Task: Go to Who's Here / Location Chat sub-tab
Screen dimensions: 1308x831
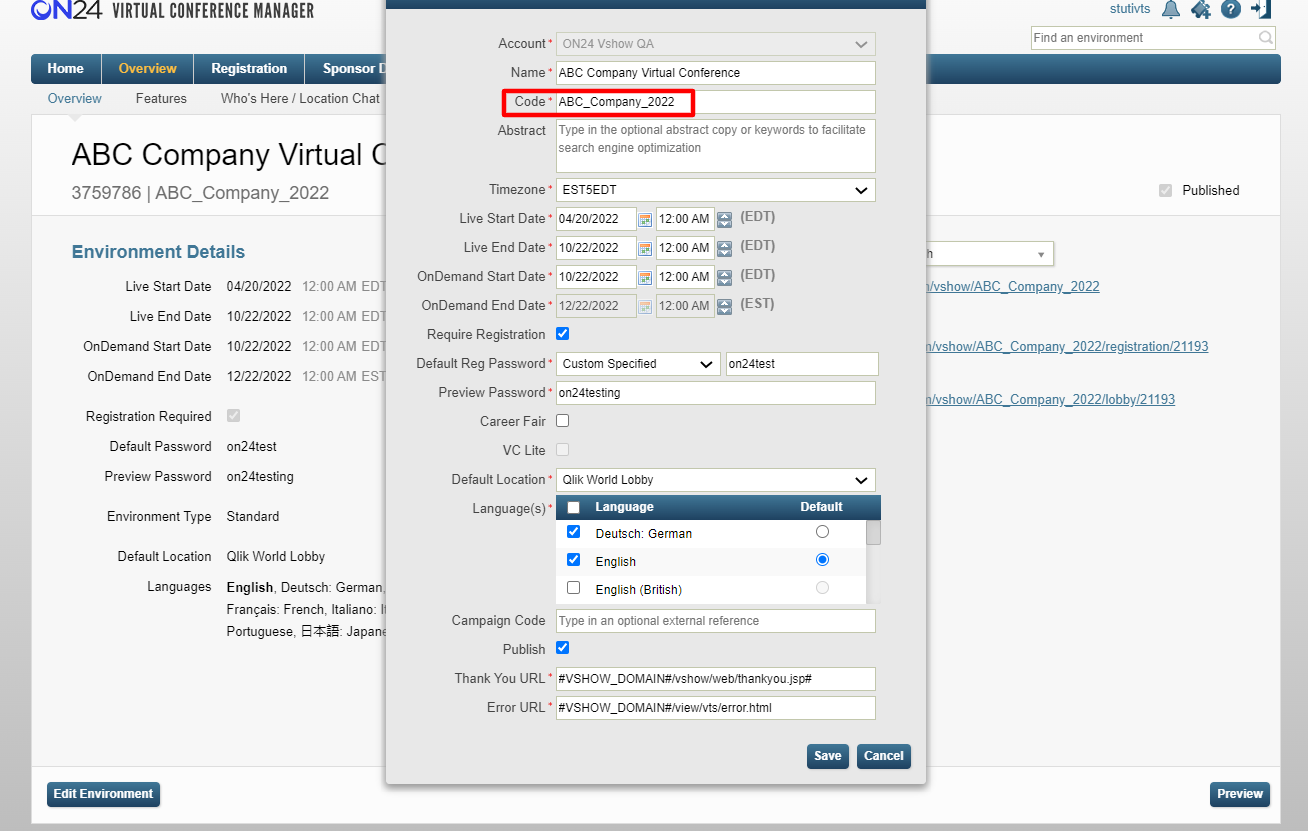Action: pyautogui.click(x=300, y=99)
